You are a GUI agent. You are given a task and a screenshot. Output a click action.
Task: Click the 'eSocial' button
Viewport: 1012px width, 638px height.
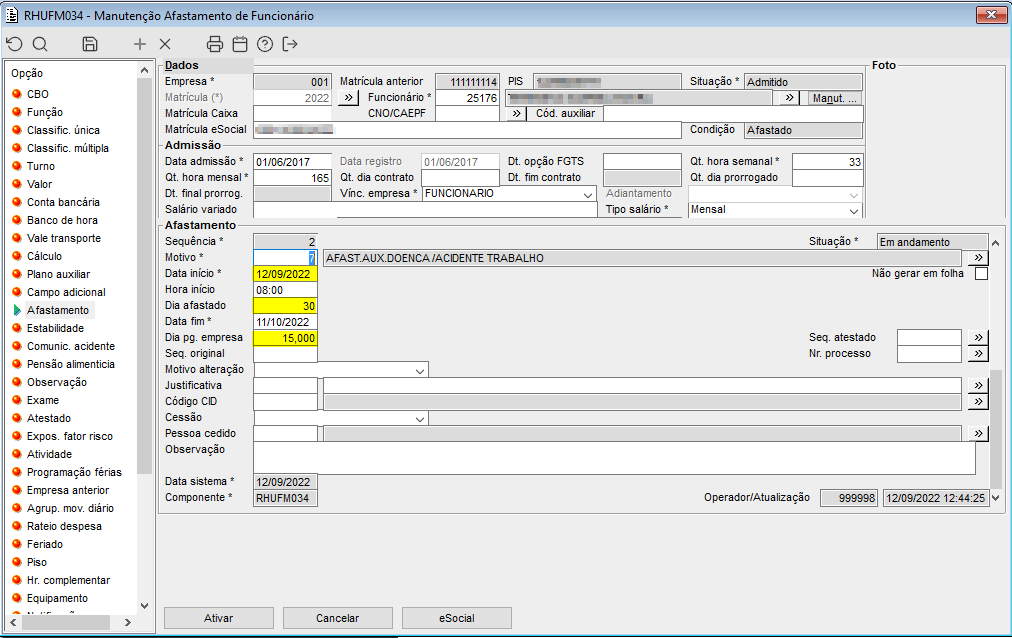456,618
